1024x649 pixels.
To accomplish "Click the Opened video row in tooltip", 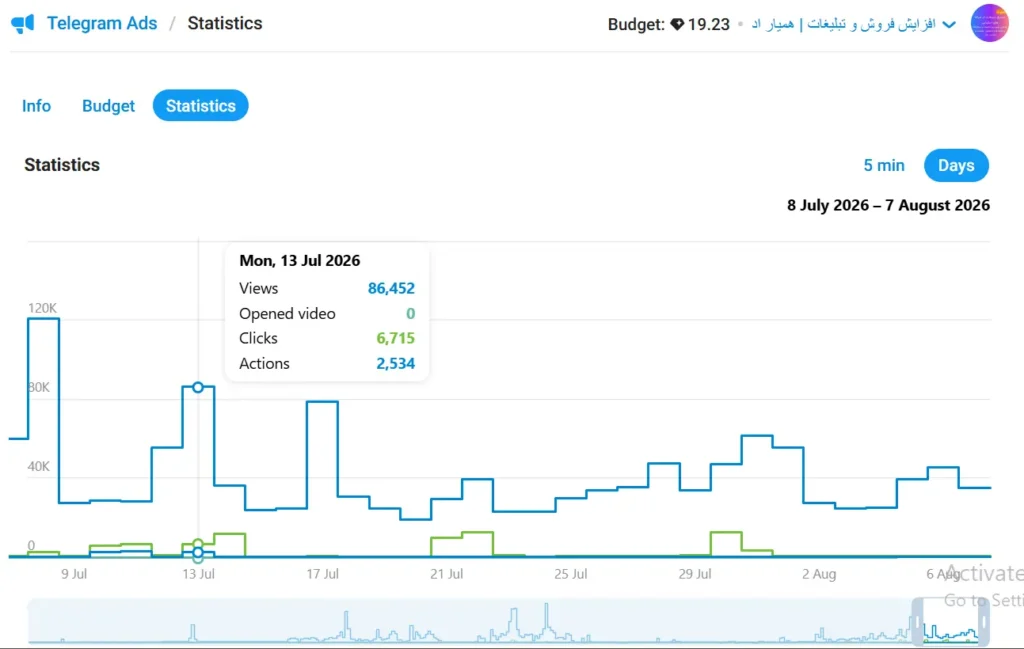I will (327, 313).
